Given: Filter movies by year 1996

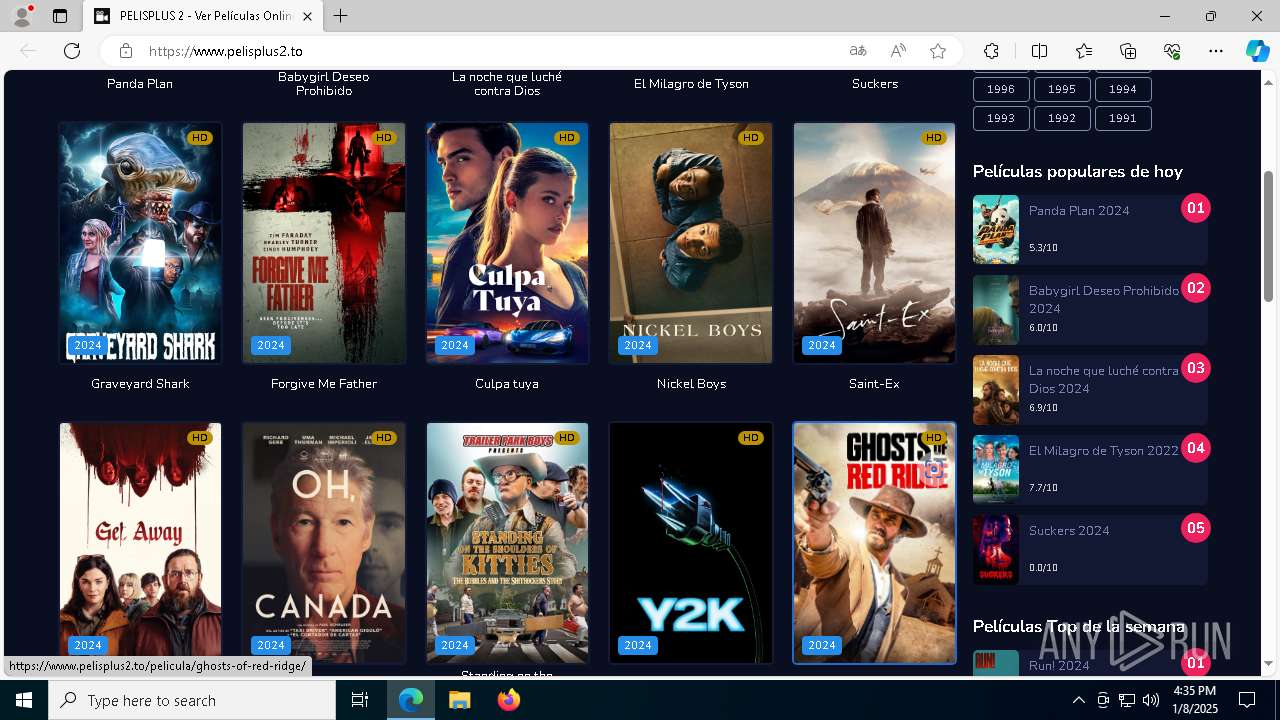Looking at the screenshot, I should pyautogui.click(x=1001, y=89).
